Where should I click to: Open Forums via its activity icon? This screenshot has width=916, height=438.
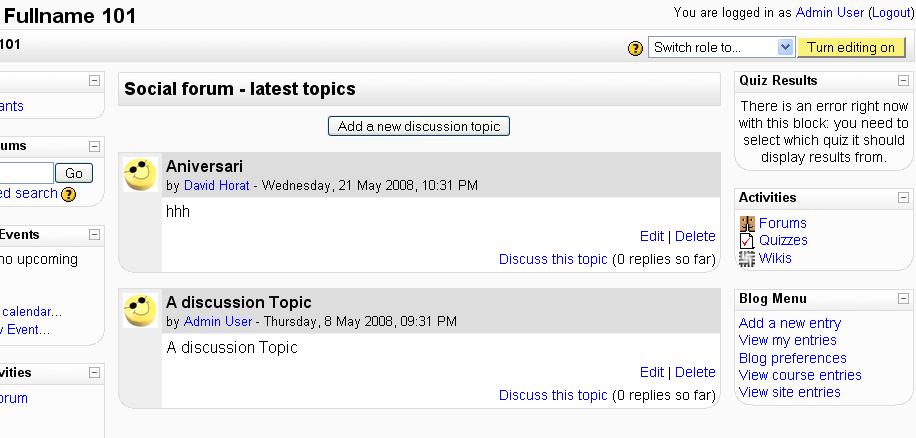[x=747, y=223]
